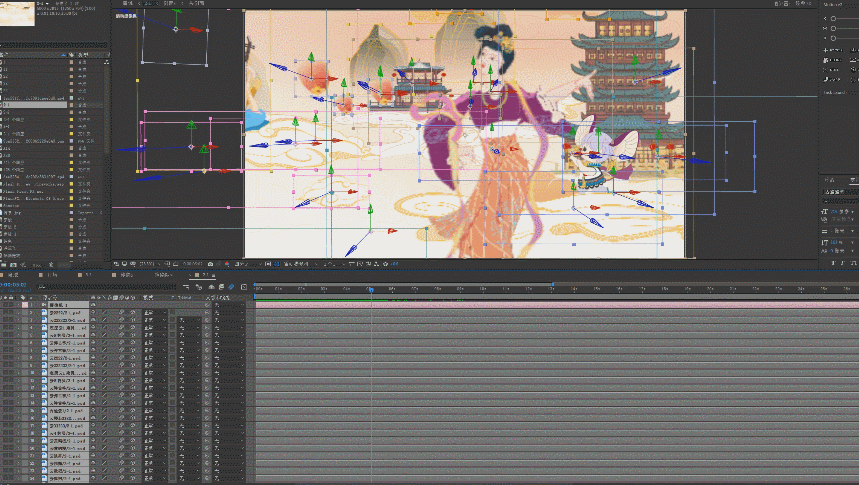The image size is (859, 485).
Task: Toggle the quality switch on layer 8
Action: tap(104, 358)
